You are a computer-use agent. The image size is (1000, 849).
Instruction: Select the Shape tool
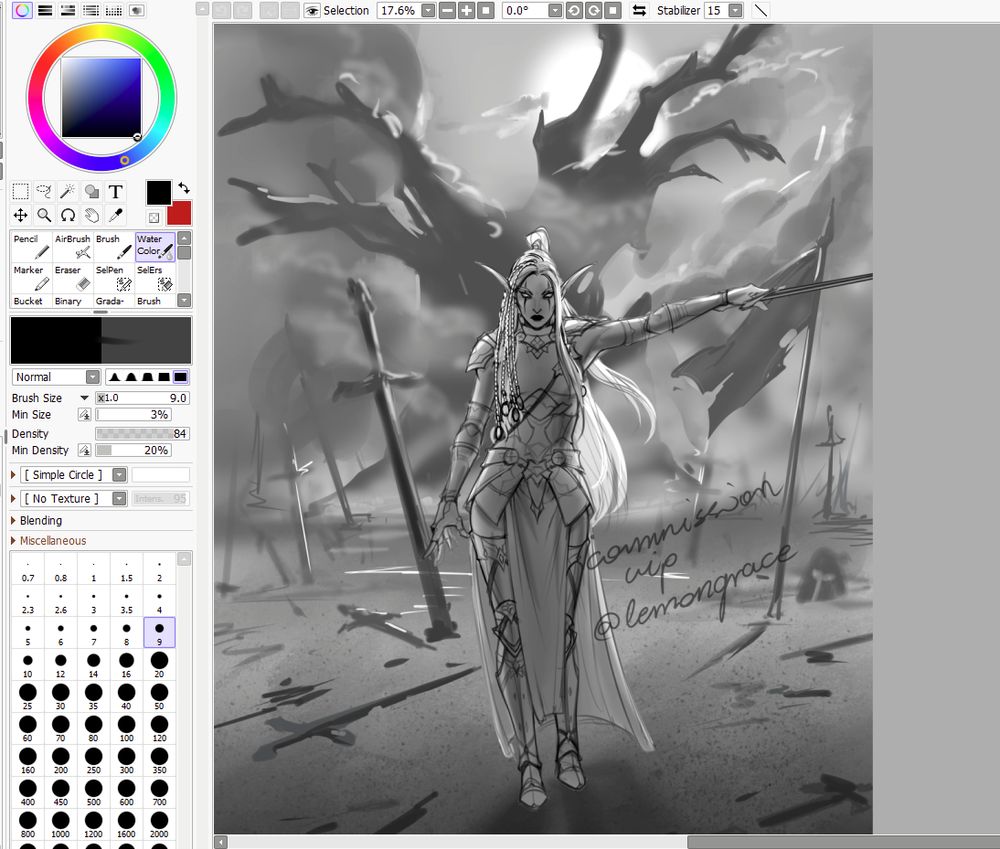(92, 191)
